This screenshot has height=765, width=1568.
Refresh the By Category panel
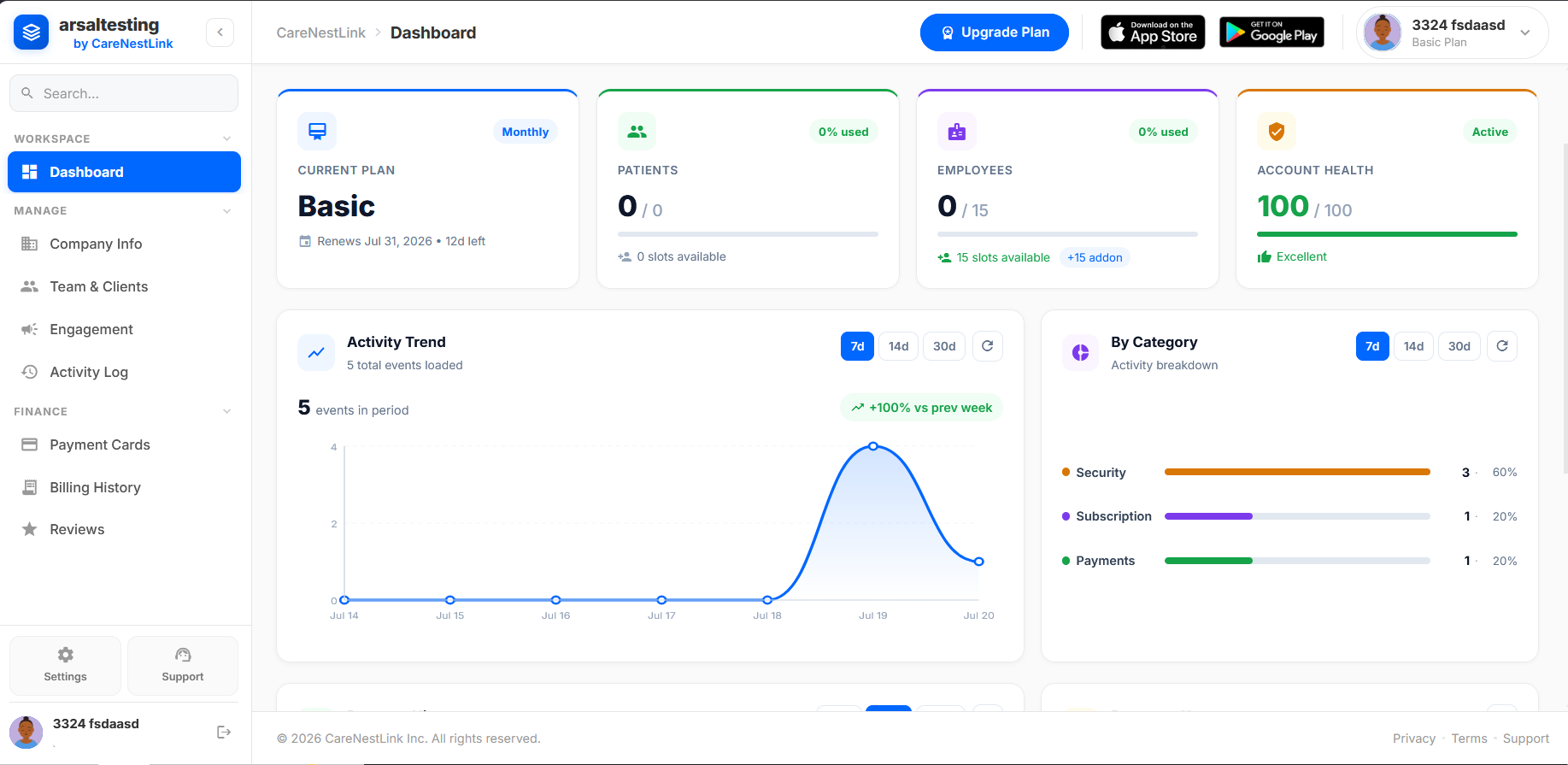(x=1502, y=346)
